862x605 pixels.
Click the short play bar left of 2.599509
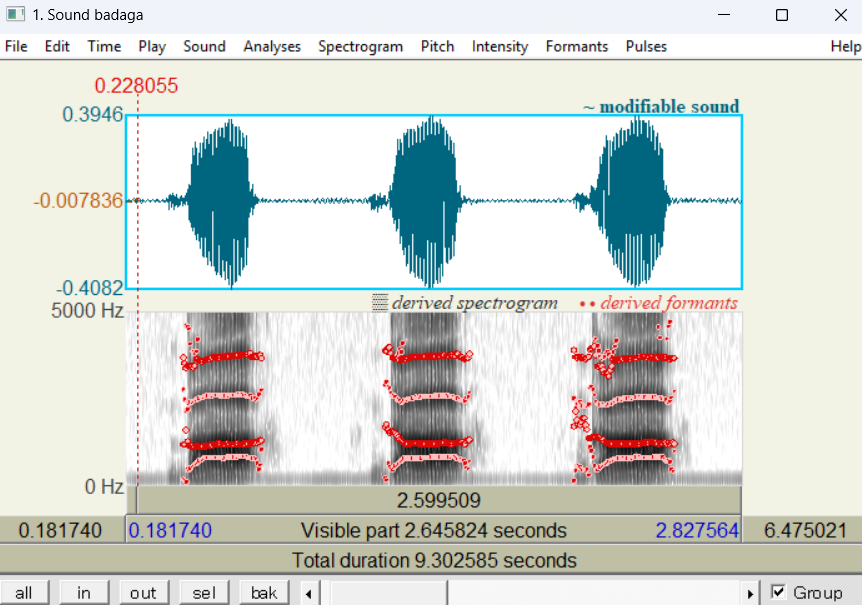click(x=132, y=501)
